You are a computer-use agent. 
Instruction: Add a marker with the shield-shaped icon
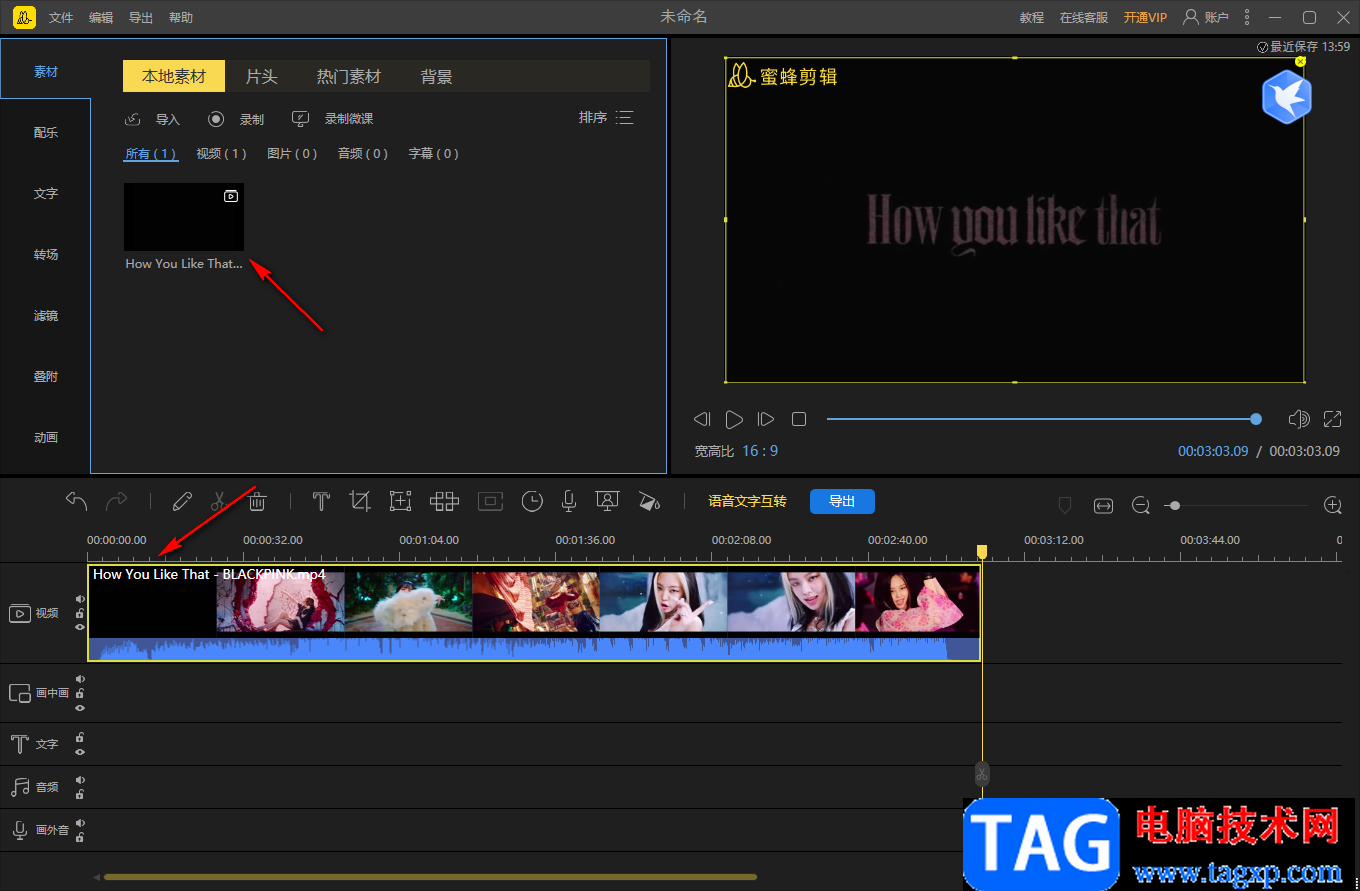[x=1065, y=506]
